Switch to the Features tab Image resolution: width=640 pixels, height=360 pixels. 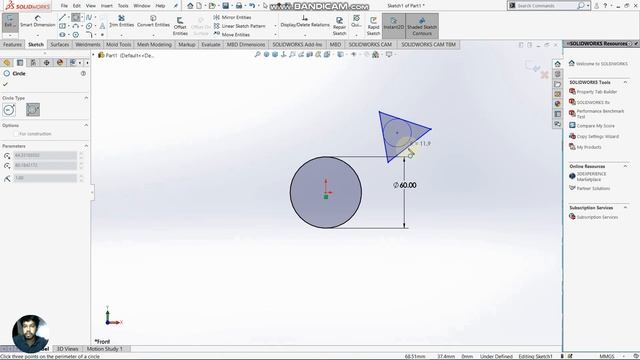tap(12, 44)
